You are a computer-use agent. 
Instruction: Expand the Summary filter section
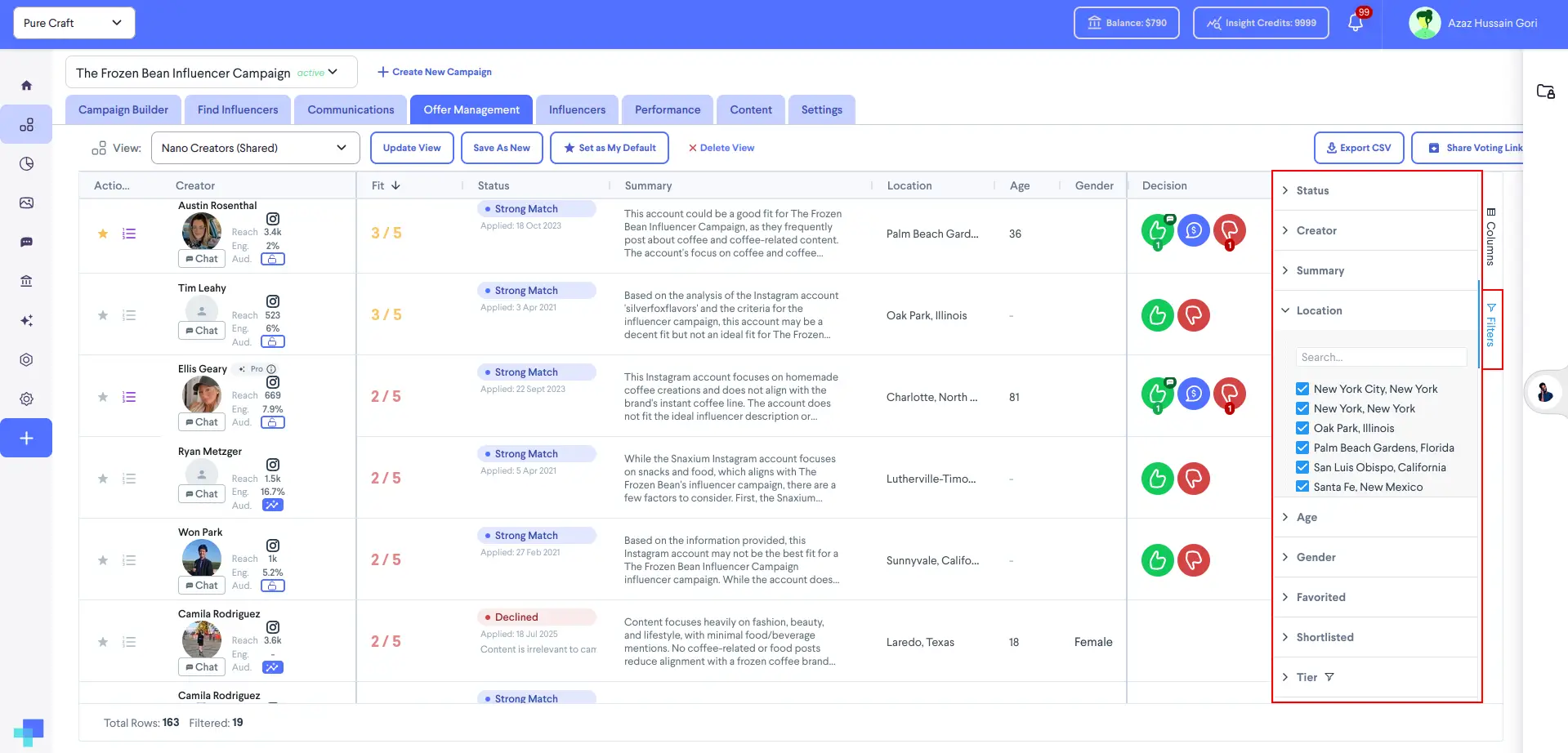[x=1377, y=270]
